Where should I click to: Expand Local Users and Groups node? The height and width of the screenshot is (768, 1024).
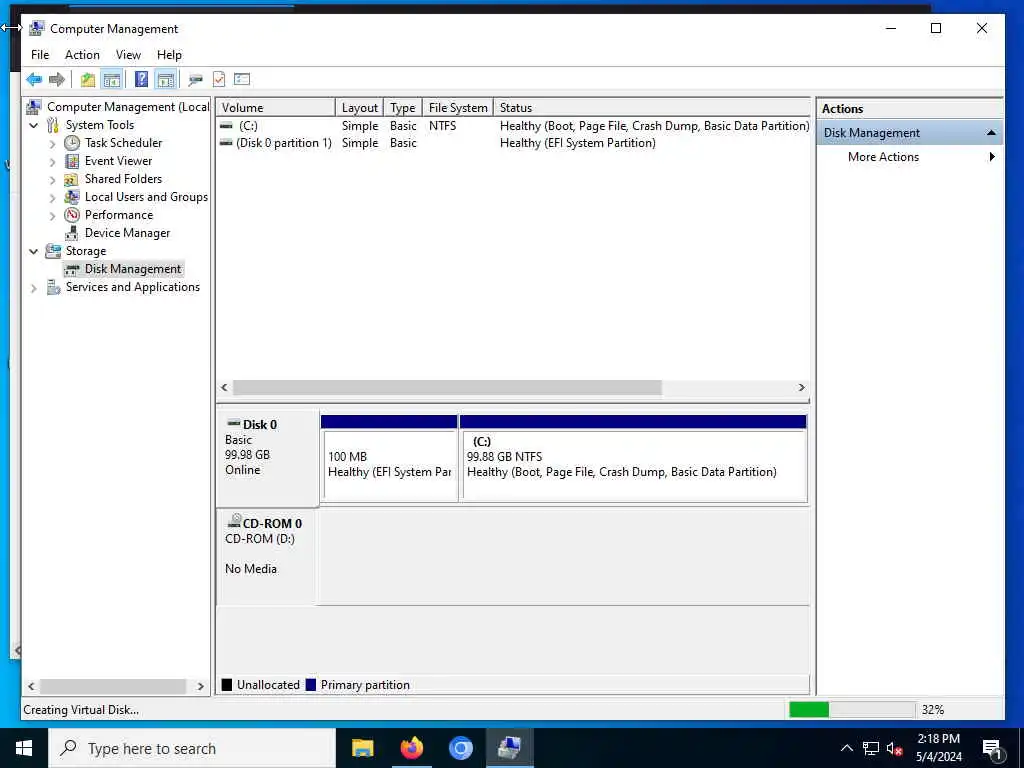(x=52, y=197)
